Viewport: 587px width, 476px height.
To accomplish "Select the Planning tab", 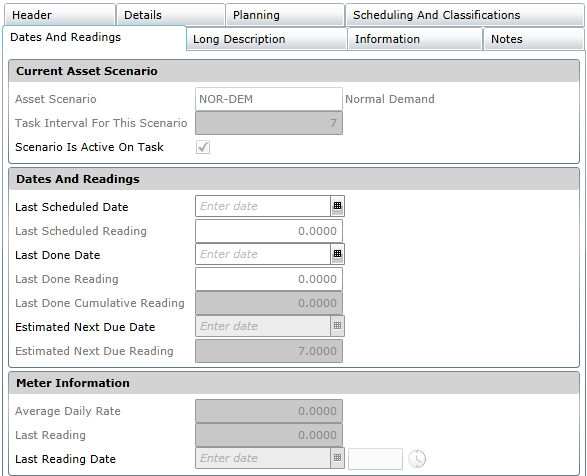I will (285, 15).
